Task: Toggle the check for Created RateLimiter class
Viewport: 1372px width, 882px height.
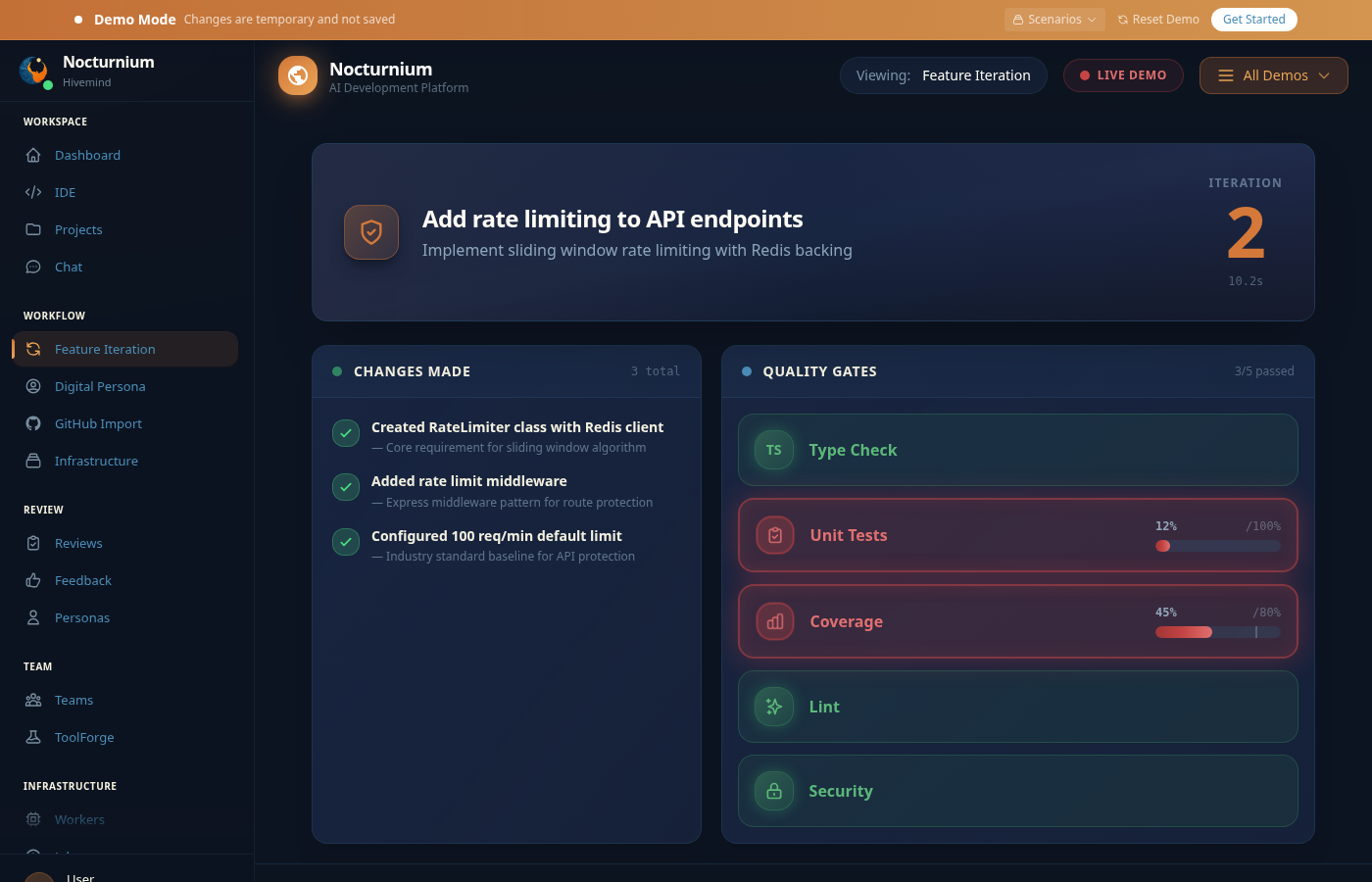Action: 346,433
